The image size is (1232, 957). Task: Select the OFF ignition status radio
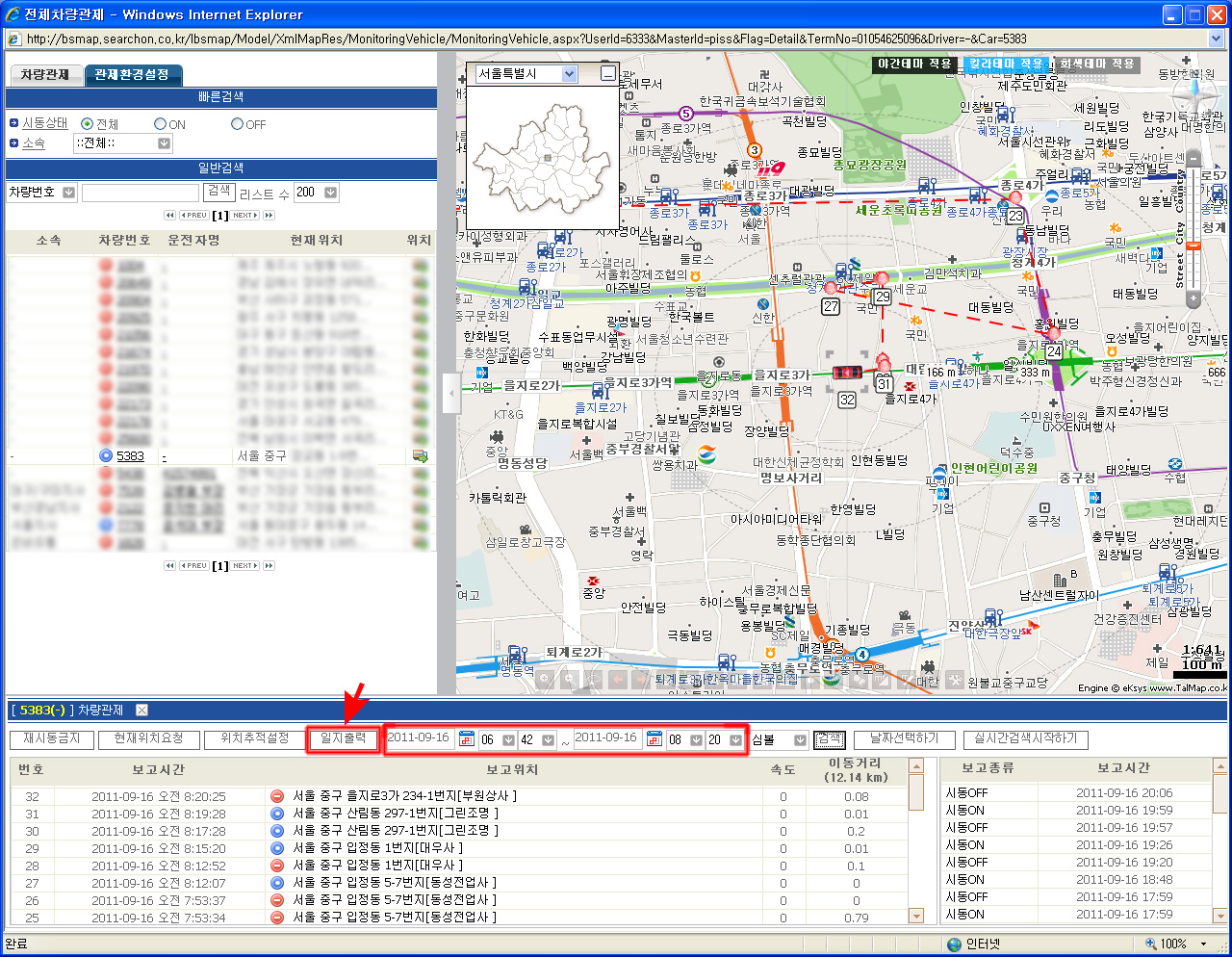237,124
